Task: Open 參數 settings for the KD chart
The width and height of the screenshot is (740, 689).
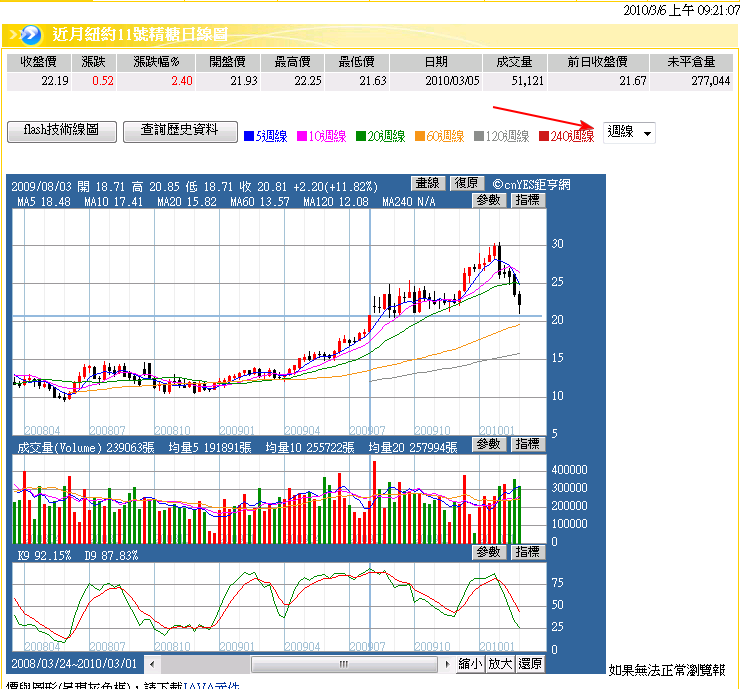Action: (x=488, y=552)
